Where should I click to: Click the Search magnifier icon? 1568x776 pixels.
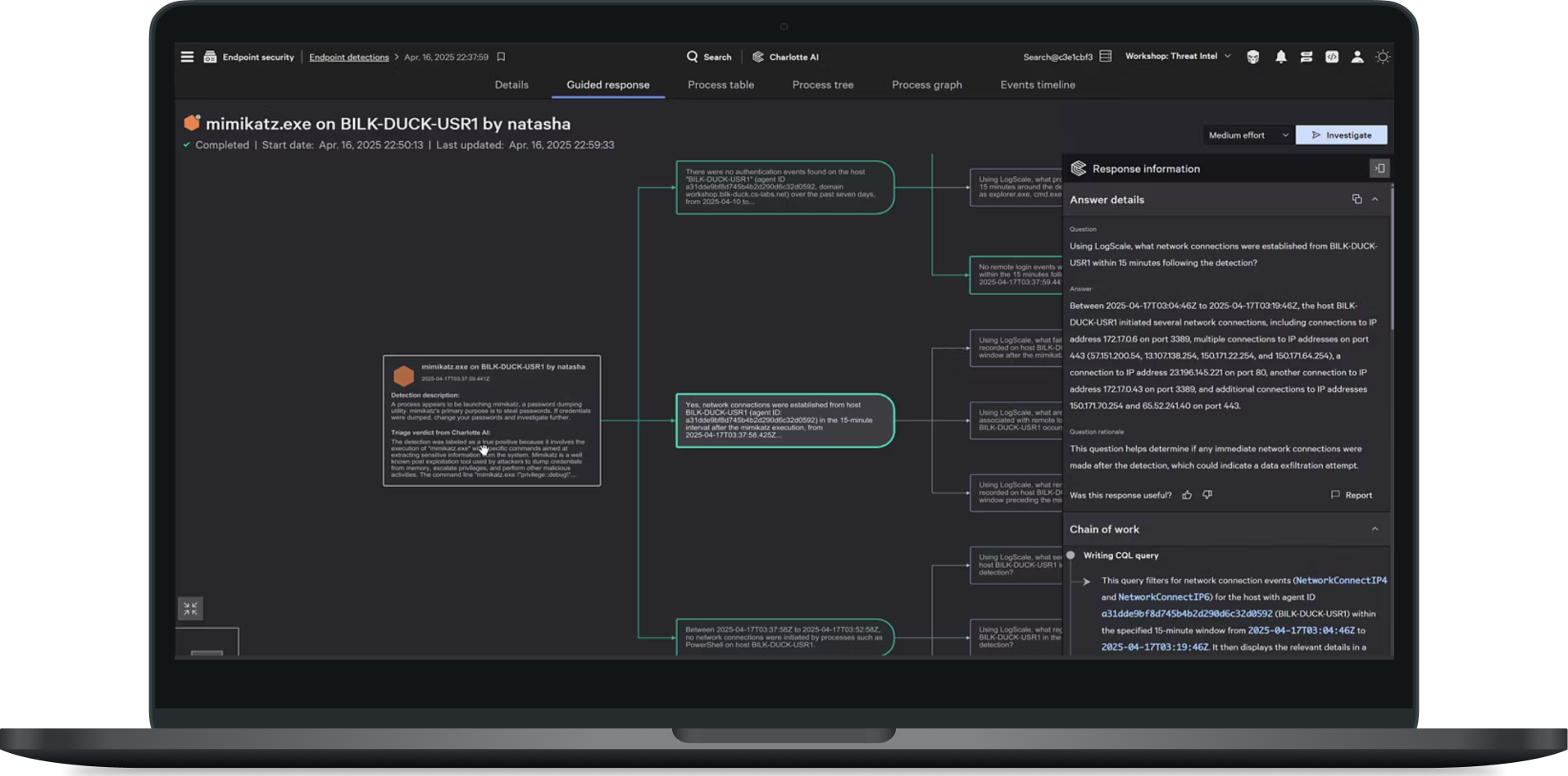pos(693,57)
